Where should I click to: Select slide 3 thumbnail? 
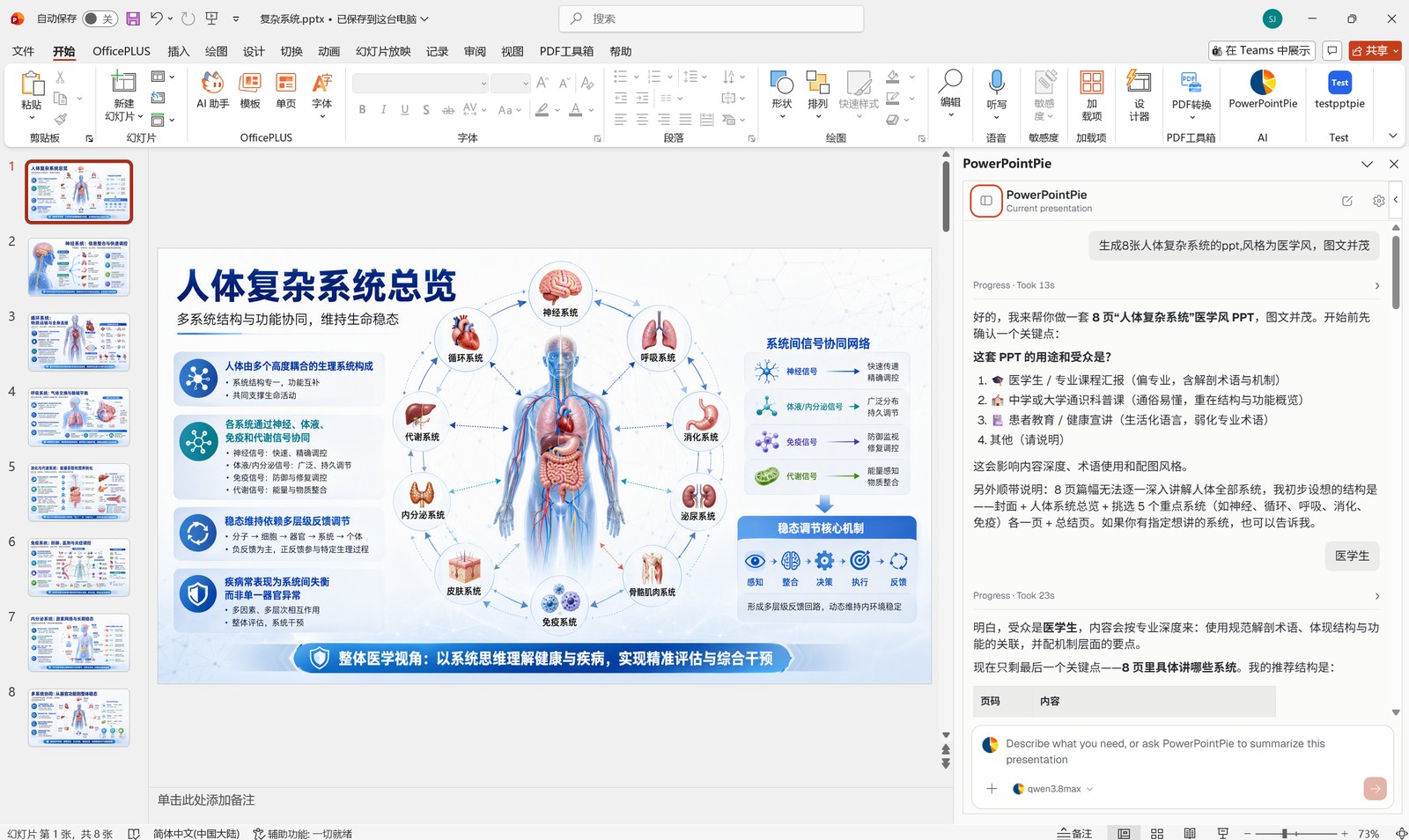(78, 342)
